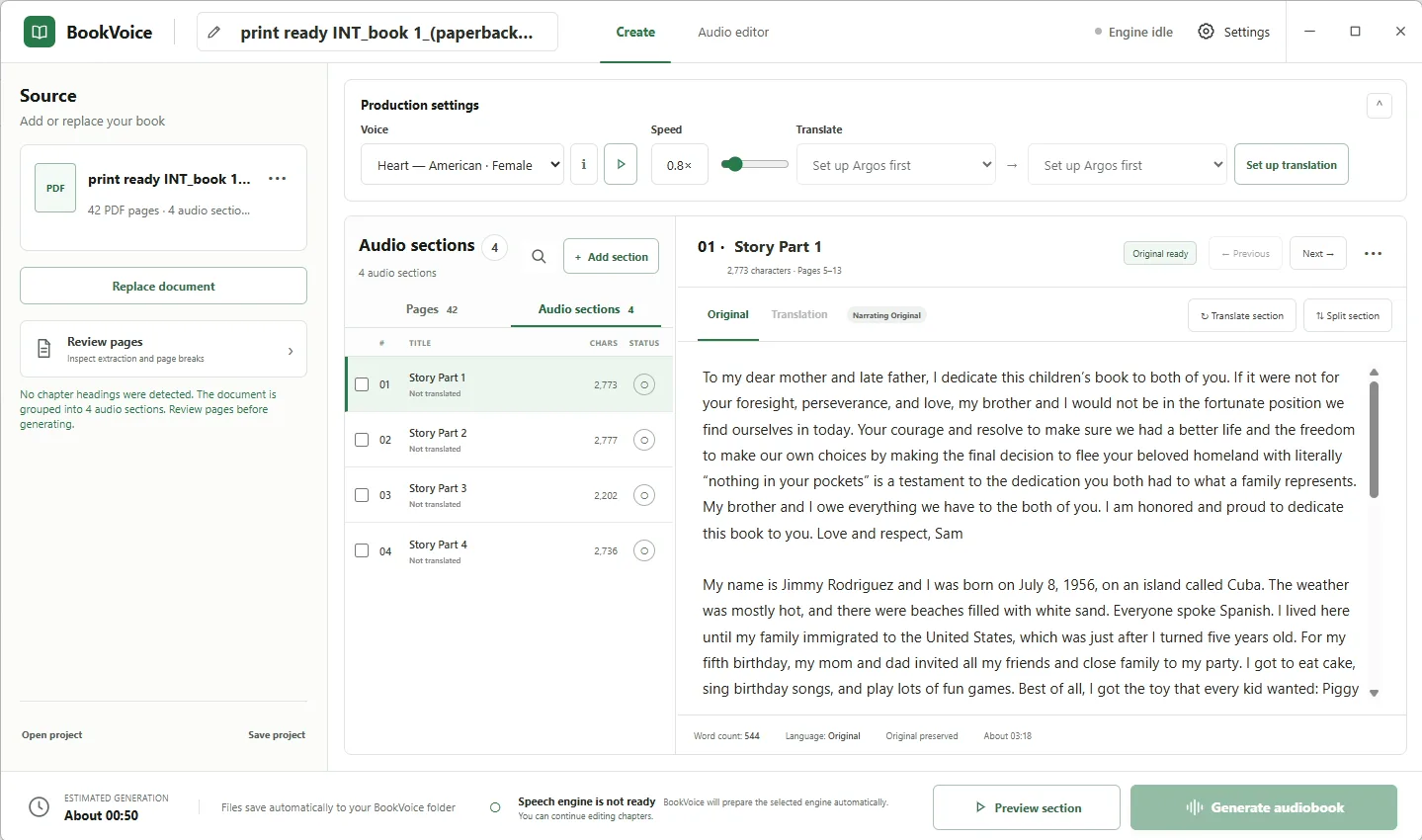Select the Pages 42 tab
Screen dimensions: 1422x840
pos(431,309)
